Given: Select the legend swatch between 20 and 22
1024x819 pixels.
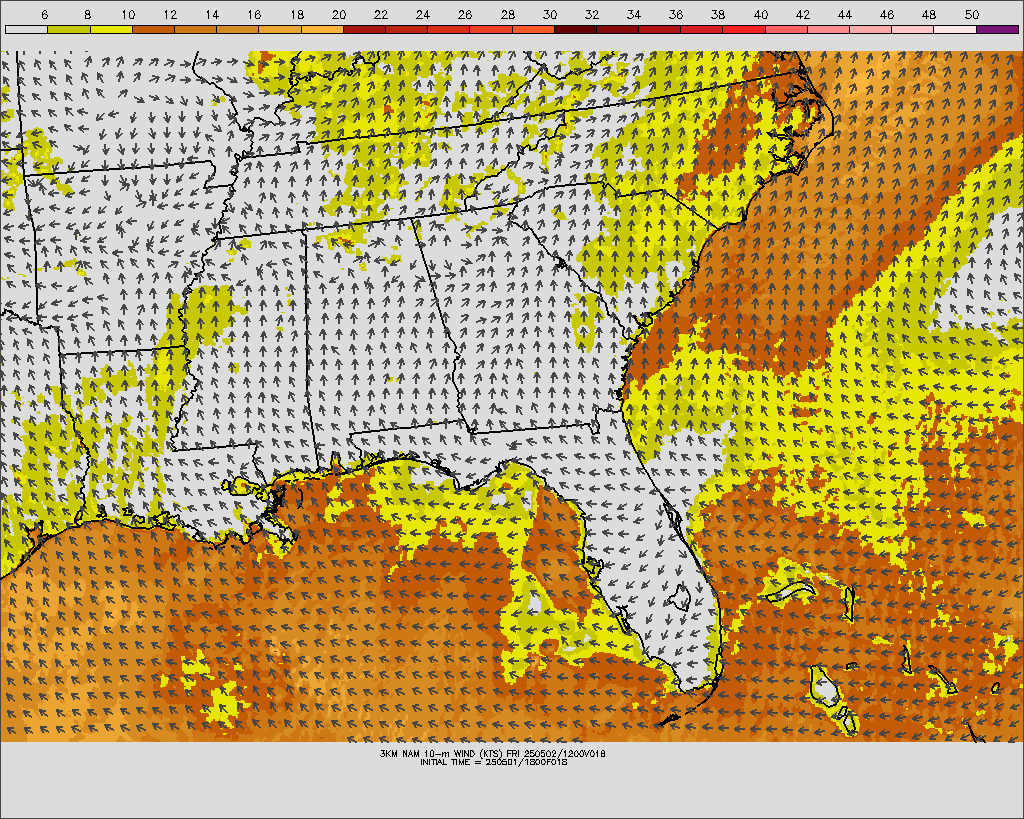Looking at the screenshot, I should pos(364,29).
